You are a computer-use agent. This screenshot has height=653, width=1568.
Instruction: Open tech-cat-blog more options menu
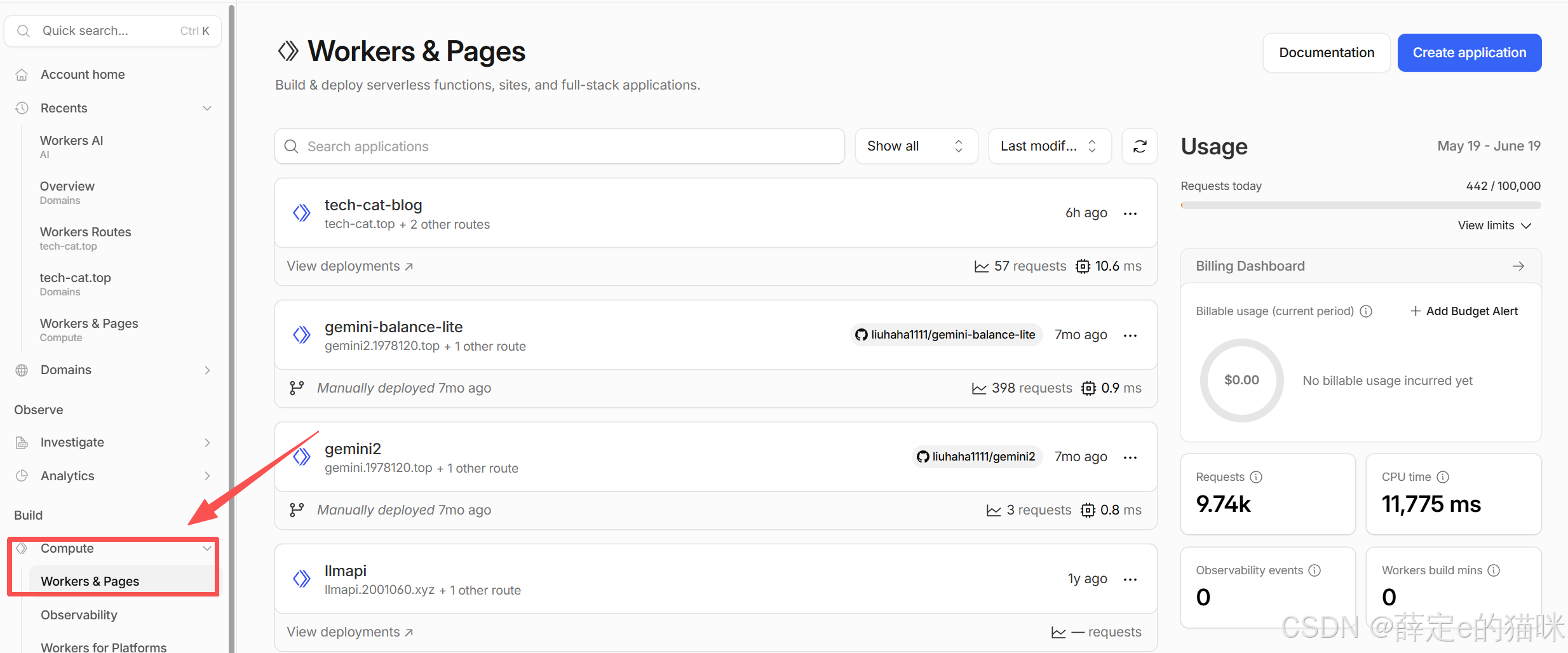click(1130, 213)
